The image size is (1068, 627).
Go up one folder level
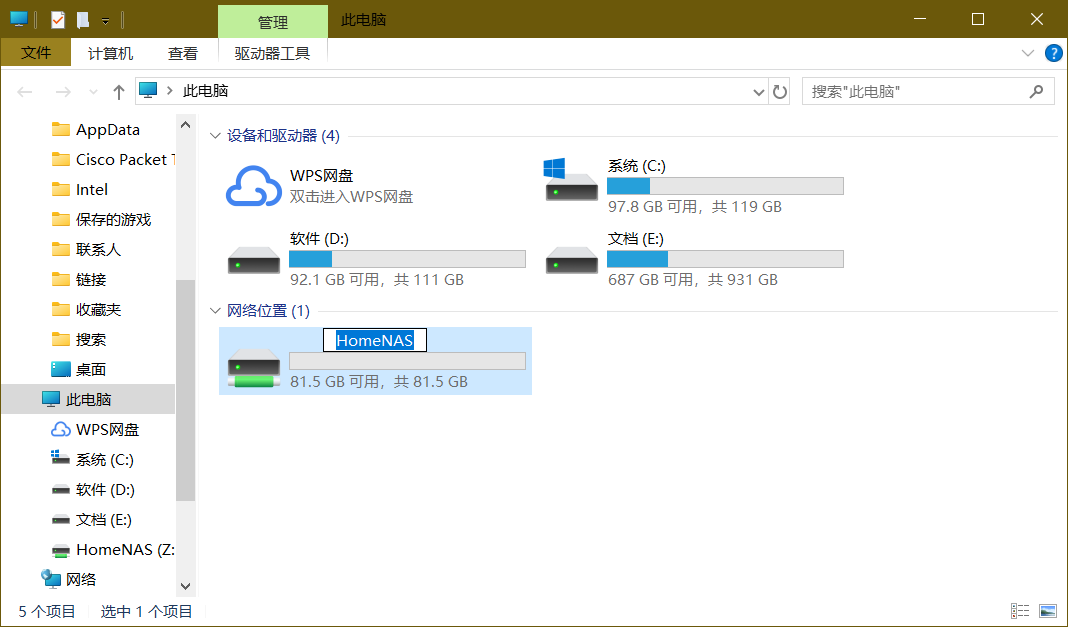[x=119, y=92]
